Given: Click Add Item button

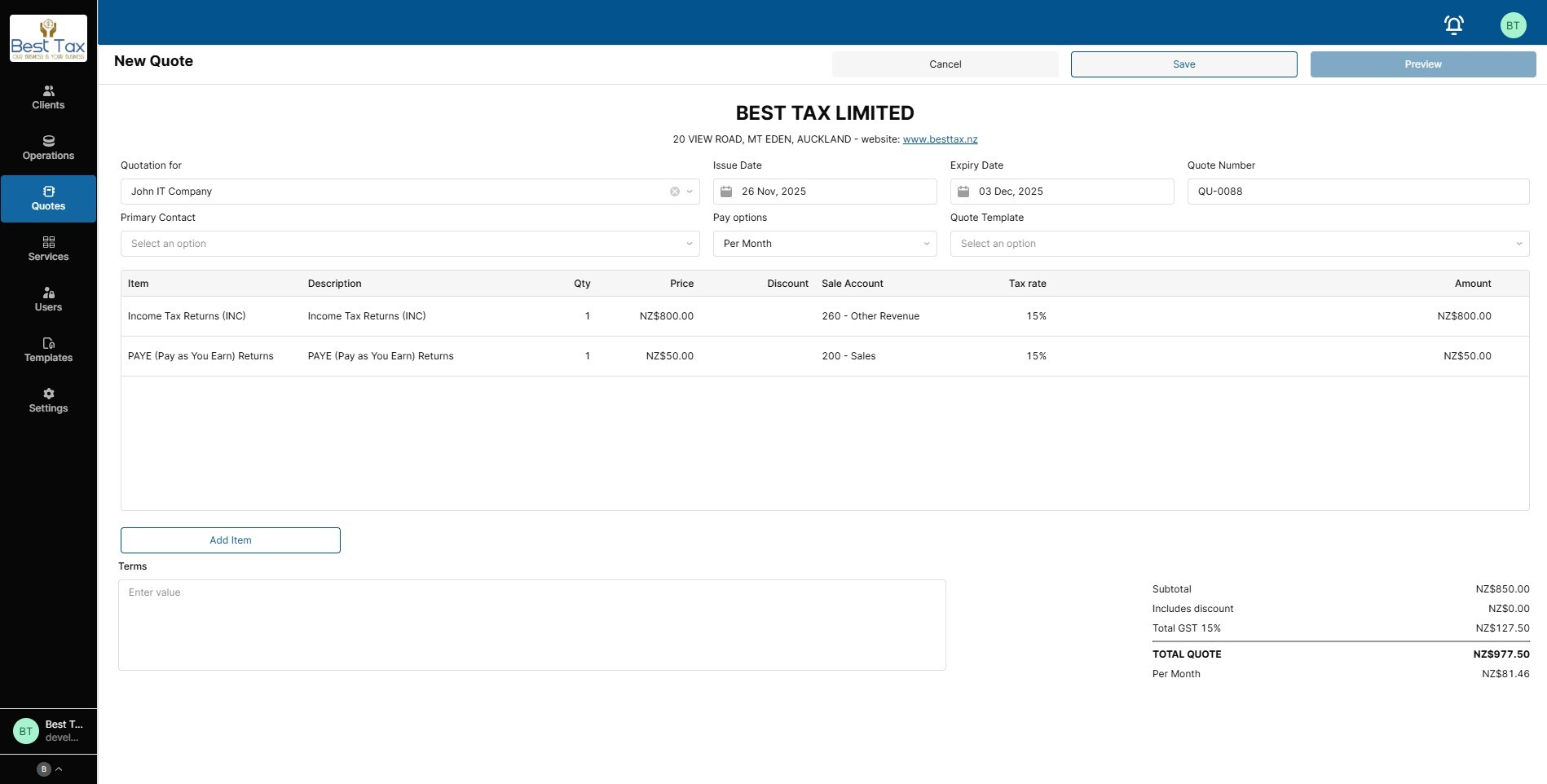Looking at the screenshot, I should click(x=231, y=540).
